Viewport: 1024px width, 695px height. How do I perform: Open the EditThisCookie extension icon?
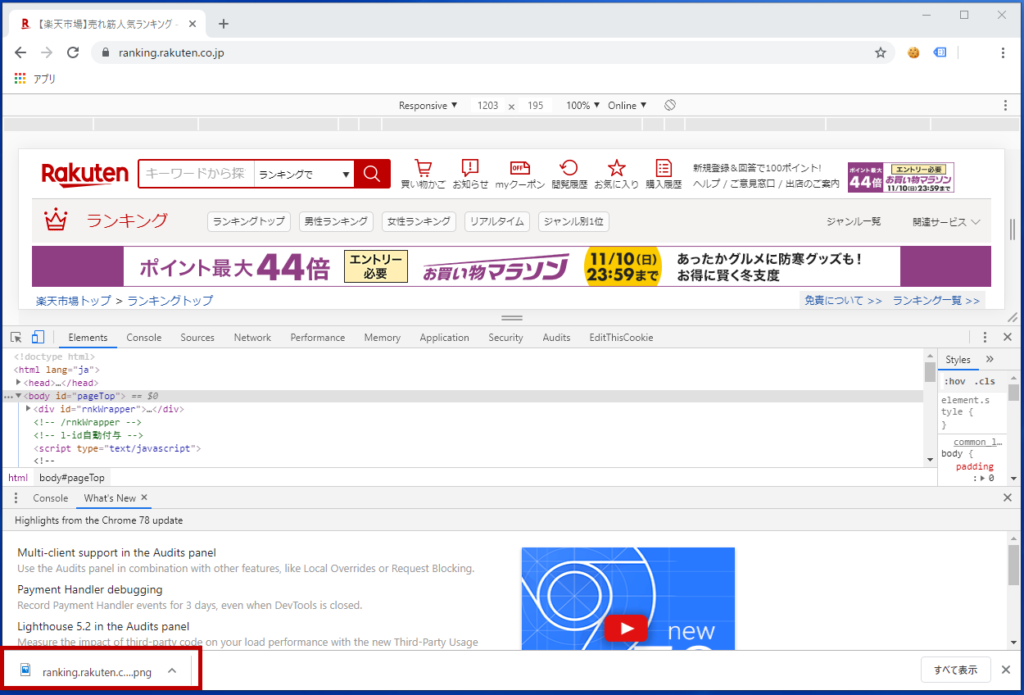(x=913, y=53)
